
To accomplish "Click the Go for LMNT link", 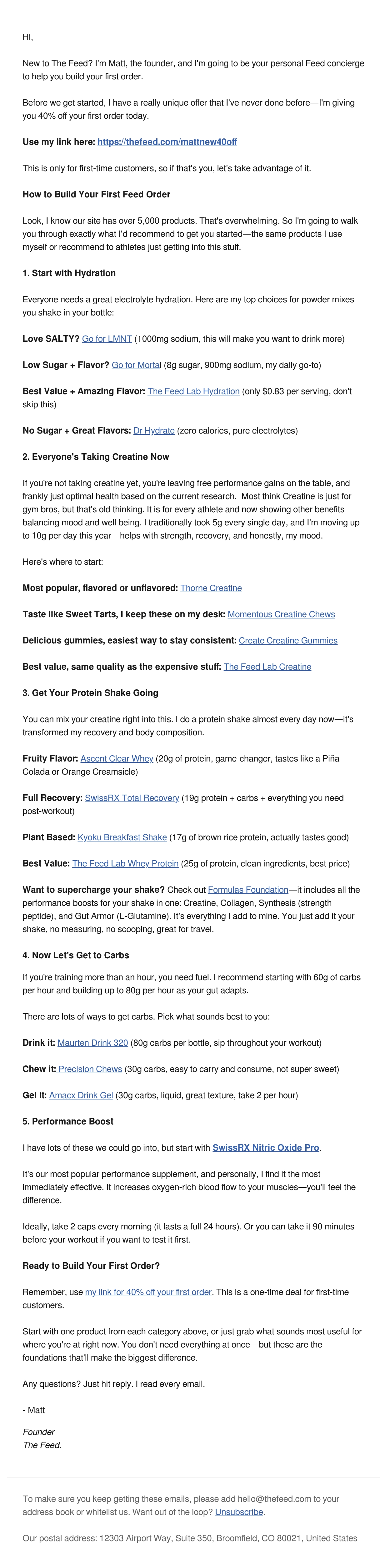I will point(107,339).
